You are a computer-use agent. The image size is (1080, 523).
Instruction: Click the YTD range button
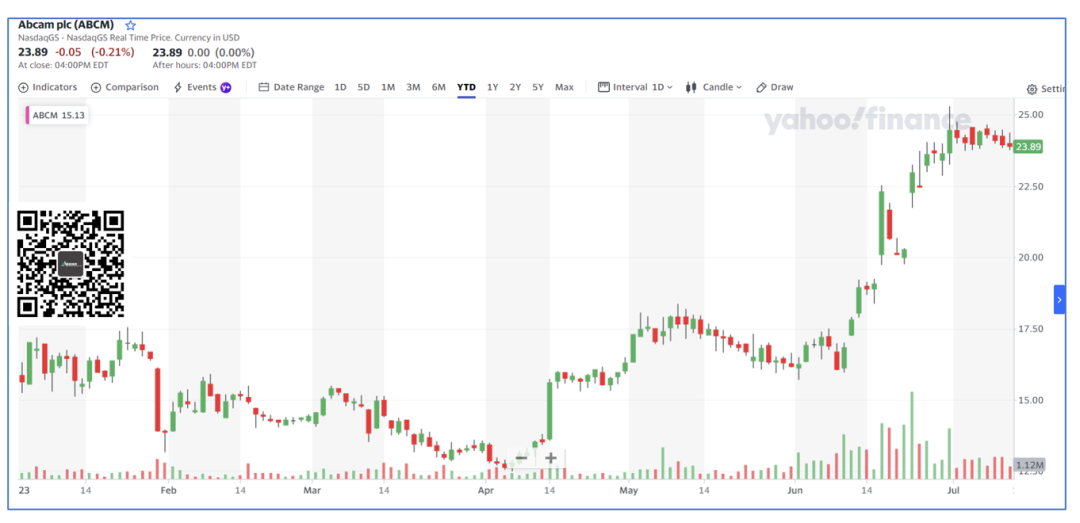pos(466,87)
